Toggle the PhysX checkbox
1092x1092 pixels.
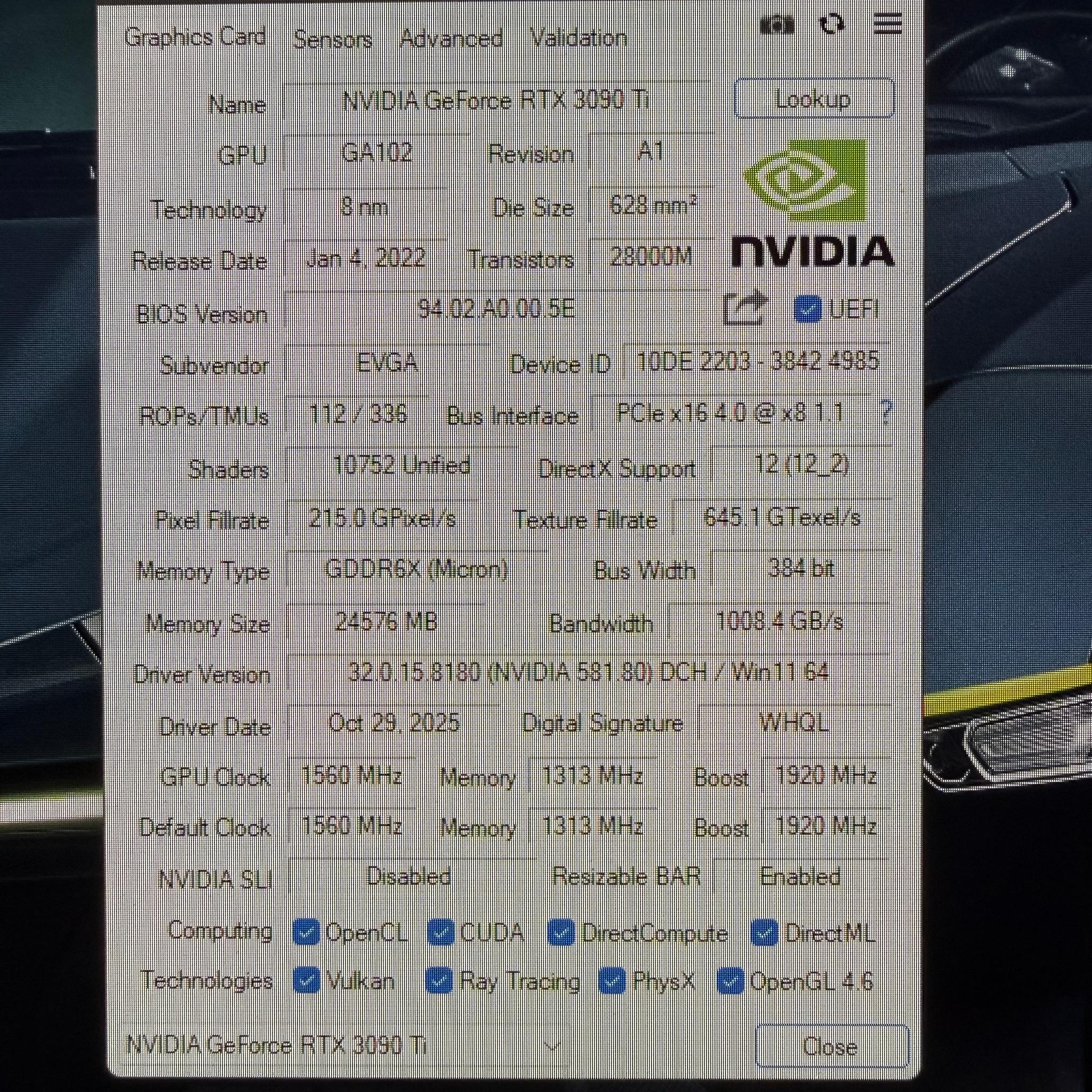(x=612, y=981)
